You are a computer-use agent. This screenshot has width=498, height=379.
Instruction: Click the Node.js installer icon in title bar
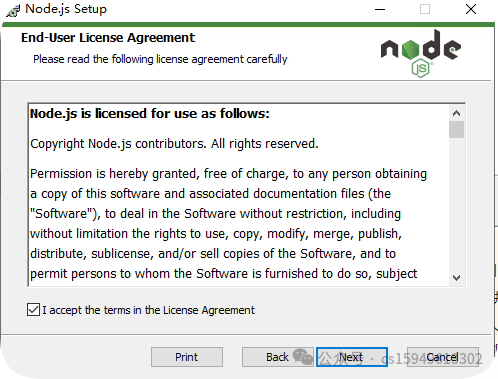pos(13,10)
